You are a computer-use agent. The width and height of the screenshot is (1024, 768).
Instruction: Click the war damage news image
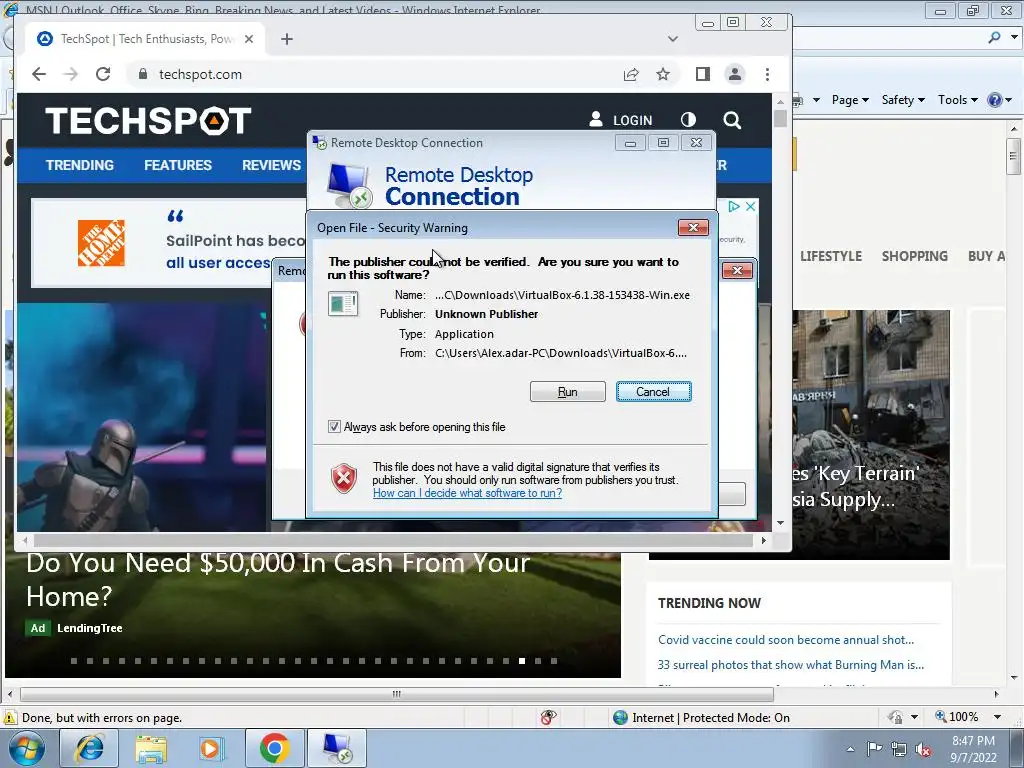point(871,434)
